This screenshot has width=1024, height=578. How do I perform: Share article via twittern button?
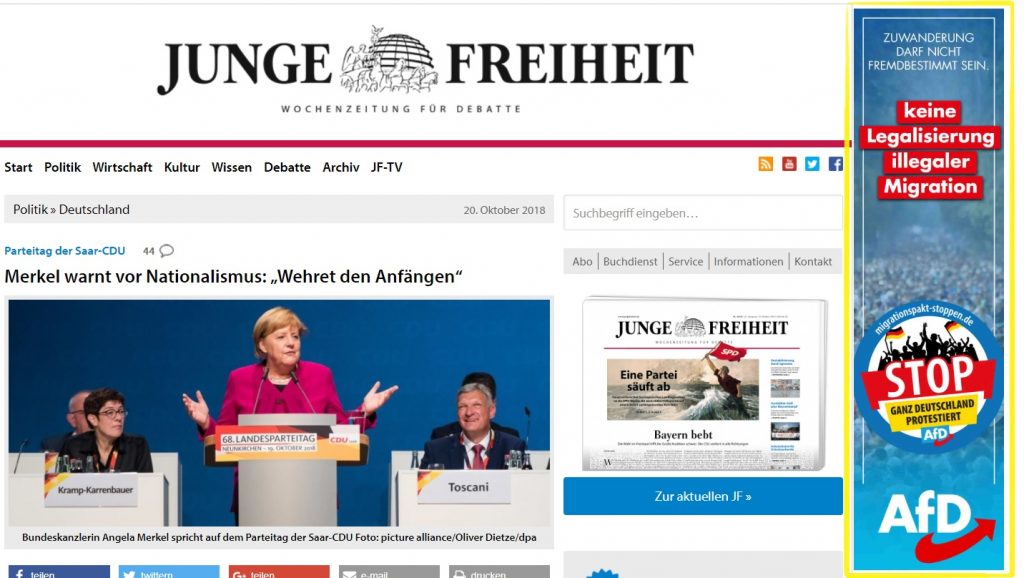[x=168, y=572]
